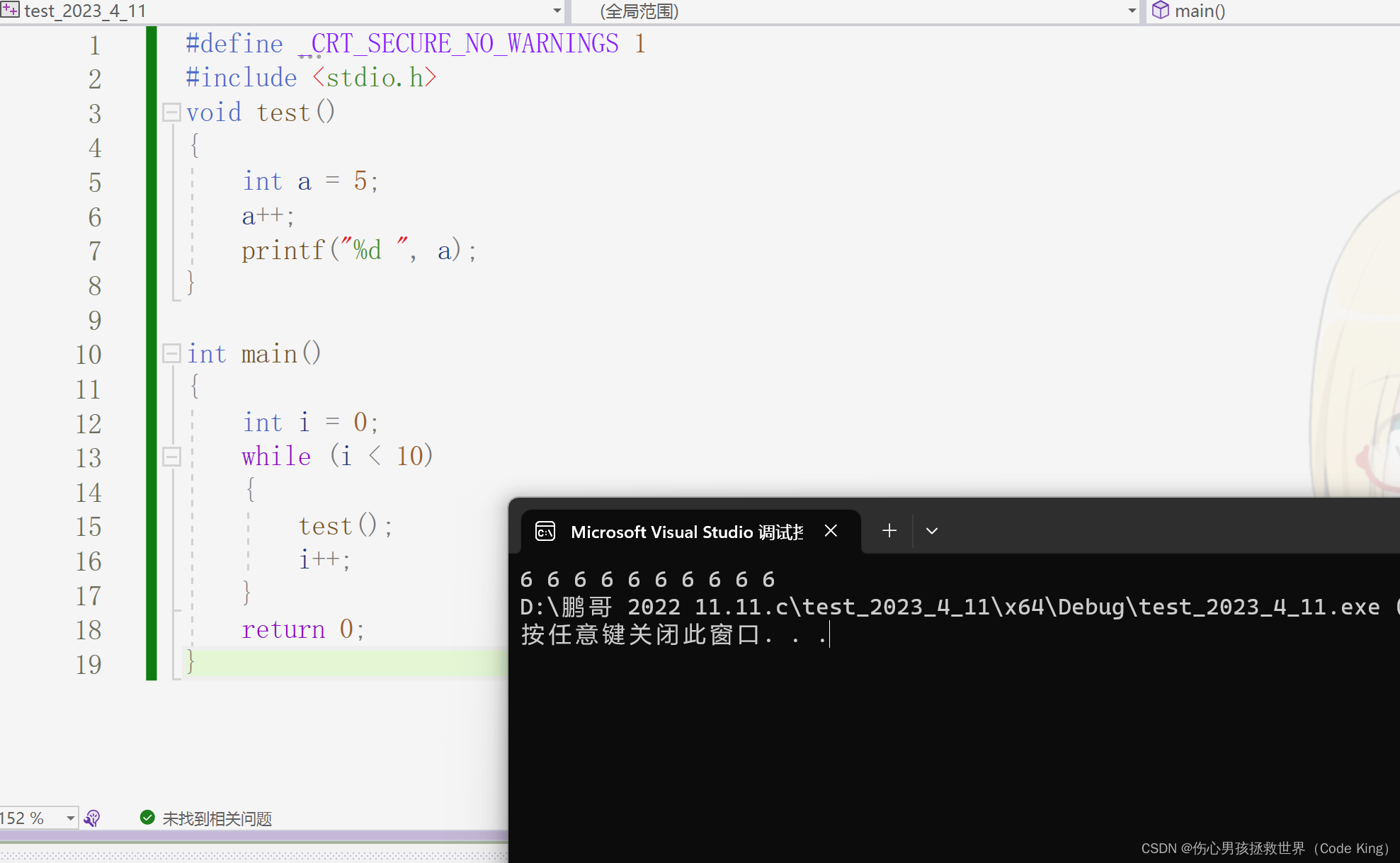
Task: Click the cube icon next to main()
Action: pyautogui.click(x=1160, y=10)
